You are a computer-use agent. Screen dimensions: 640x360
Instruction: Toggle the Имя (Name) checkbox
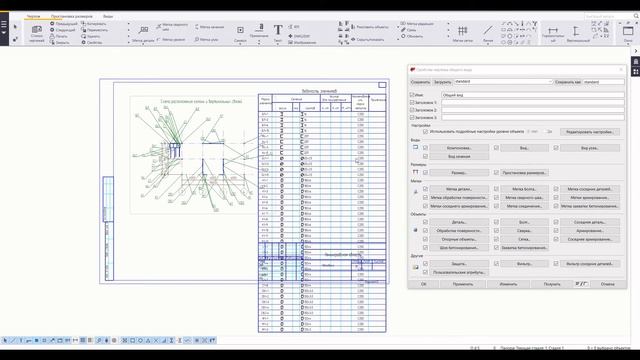pos(412,95)
